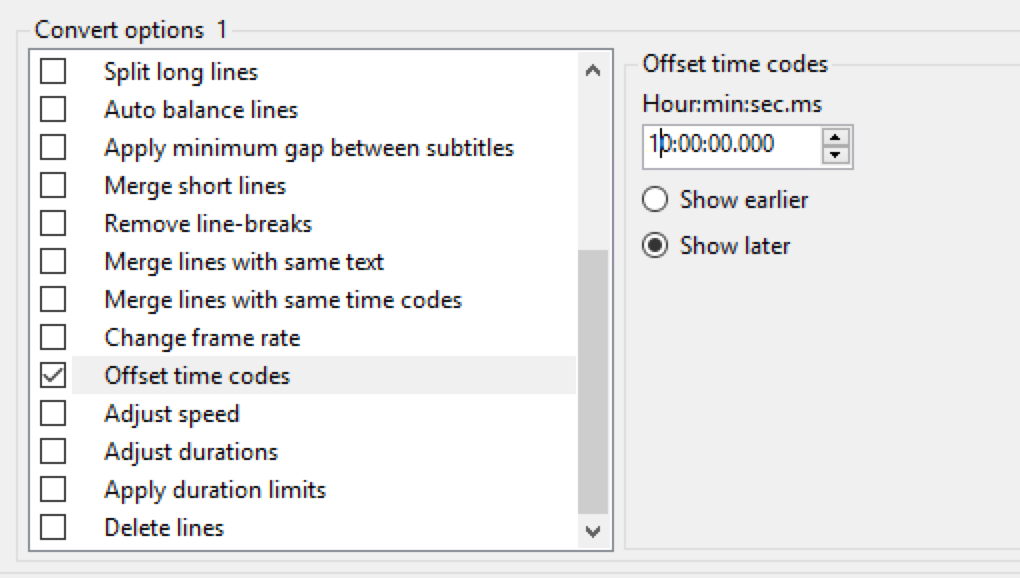Viewport: 1020px width, 578px height.
Task: Toggle Apply duration limits checkbox
Action: [52, 490]
